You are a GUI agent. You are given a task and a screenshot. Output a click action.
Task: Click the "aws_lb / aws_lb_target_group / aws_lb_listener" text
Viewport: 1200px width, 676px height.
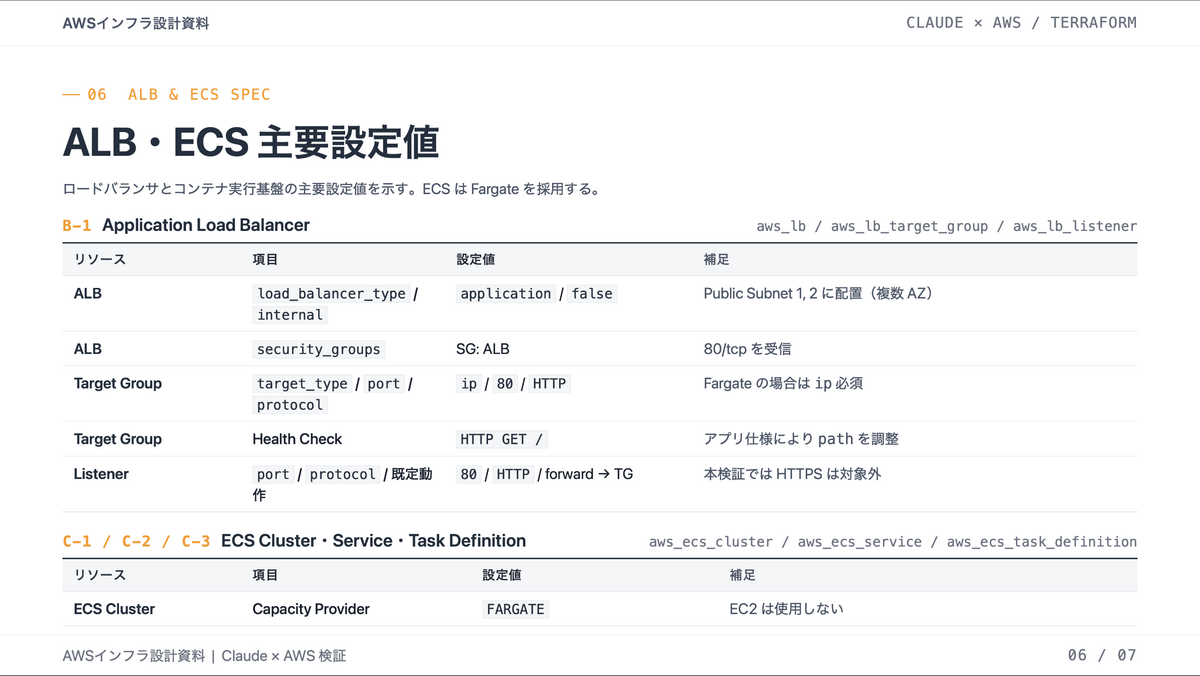(947, 226)
